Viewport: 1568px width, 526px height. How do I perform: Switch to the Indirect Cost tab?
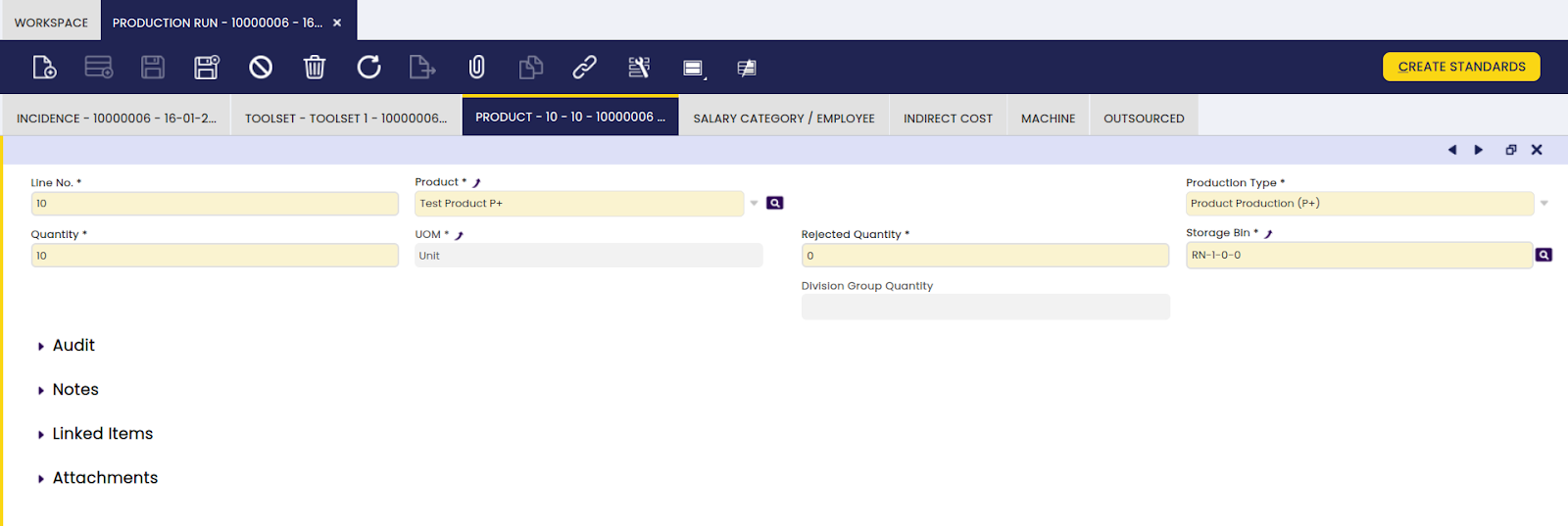coord(948,119)
